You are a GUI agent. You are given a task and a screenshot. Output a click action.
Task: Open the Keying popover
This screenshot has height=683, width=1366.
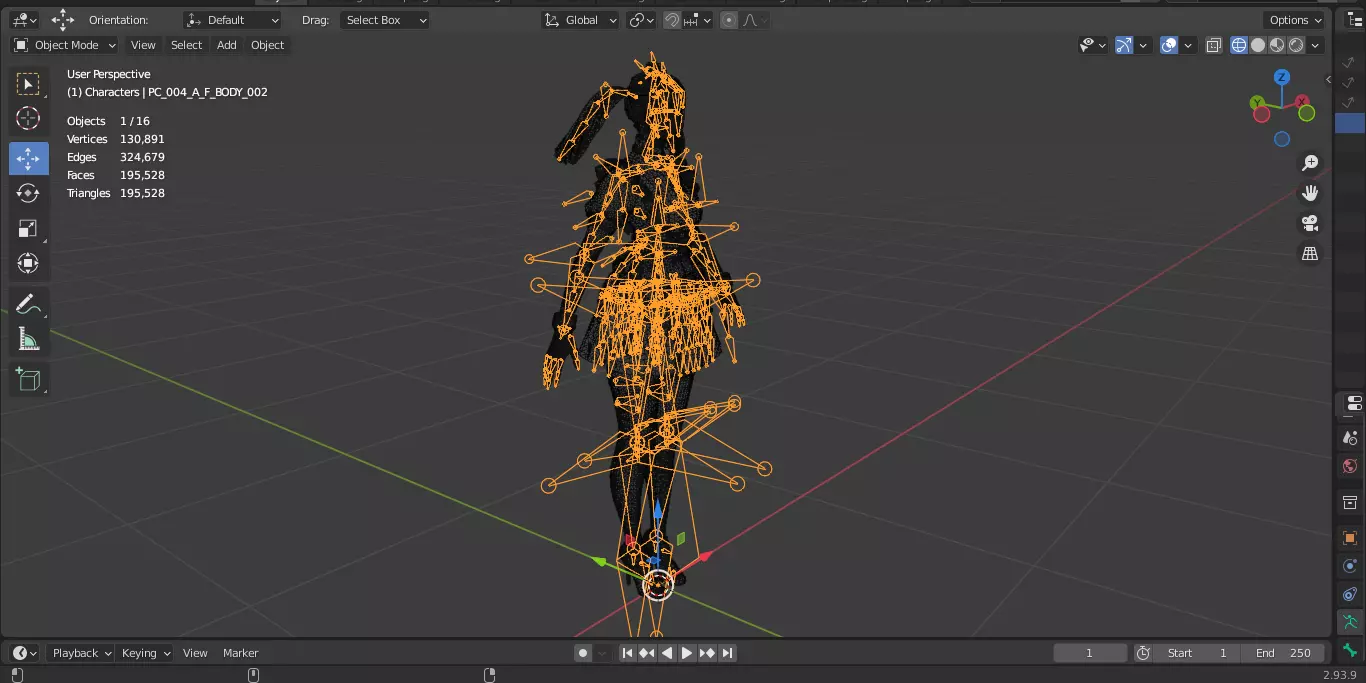tap(146, 653)
